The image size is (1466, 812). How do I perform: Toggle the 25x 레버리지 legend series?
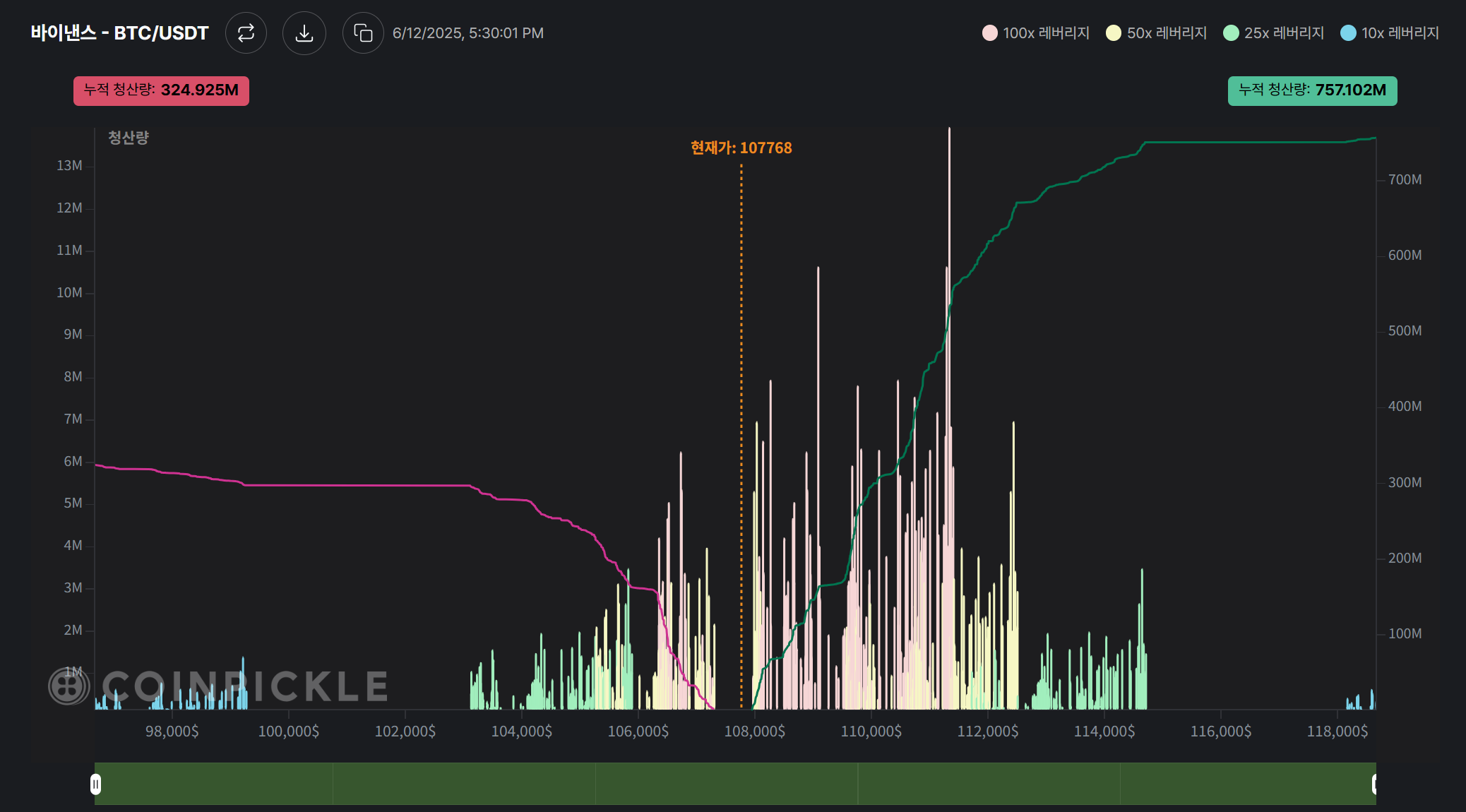click(x=1274, y=33)
